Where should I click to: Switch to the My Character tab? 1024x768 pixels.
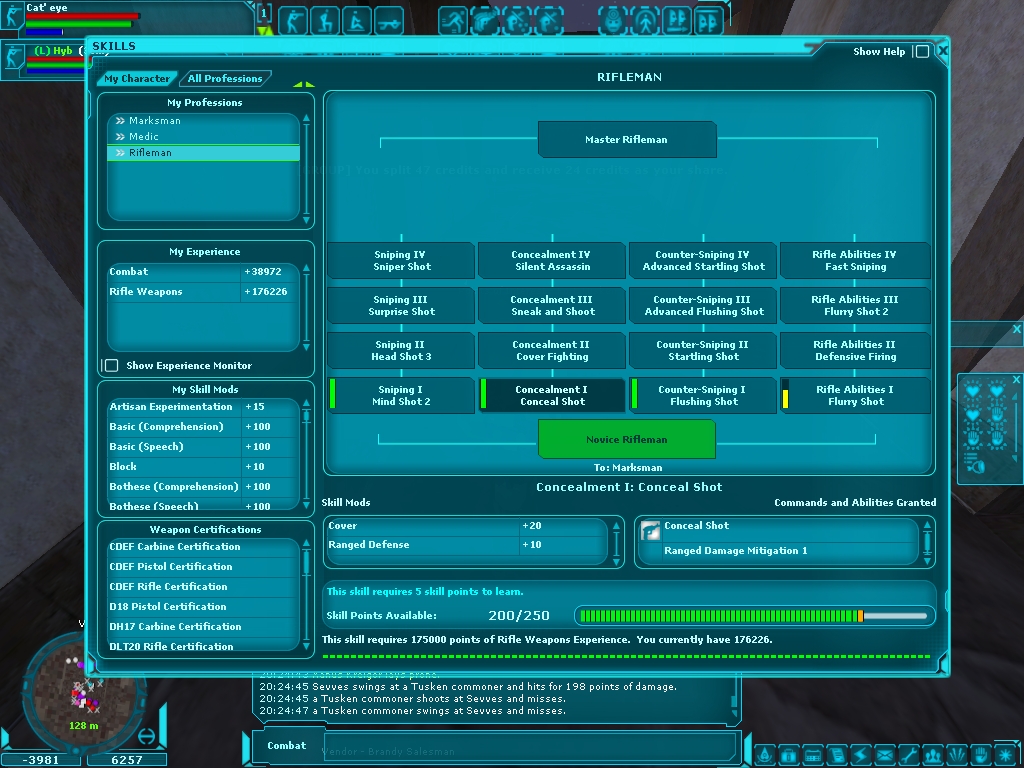137,79
